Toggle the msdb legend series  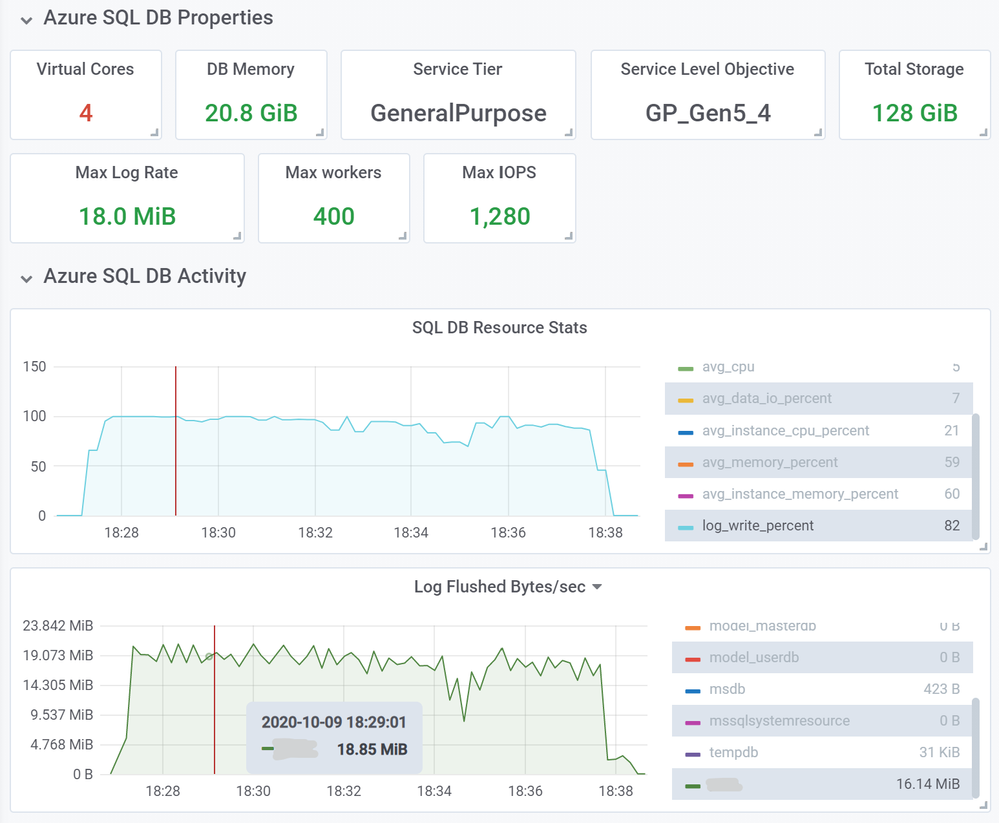click(727, 689)
